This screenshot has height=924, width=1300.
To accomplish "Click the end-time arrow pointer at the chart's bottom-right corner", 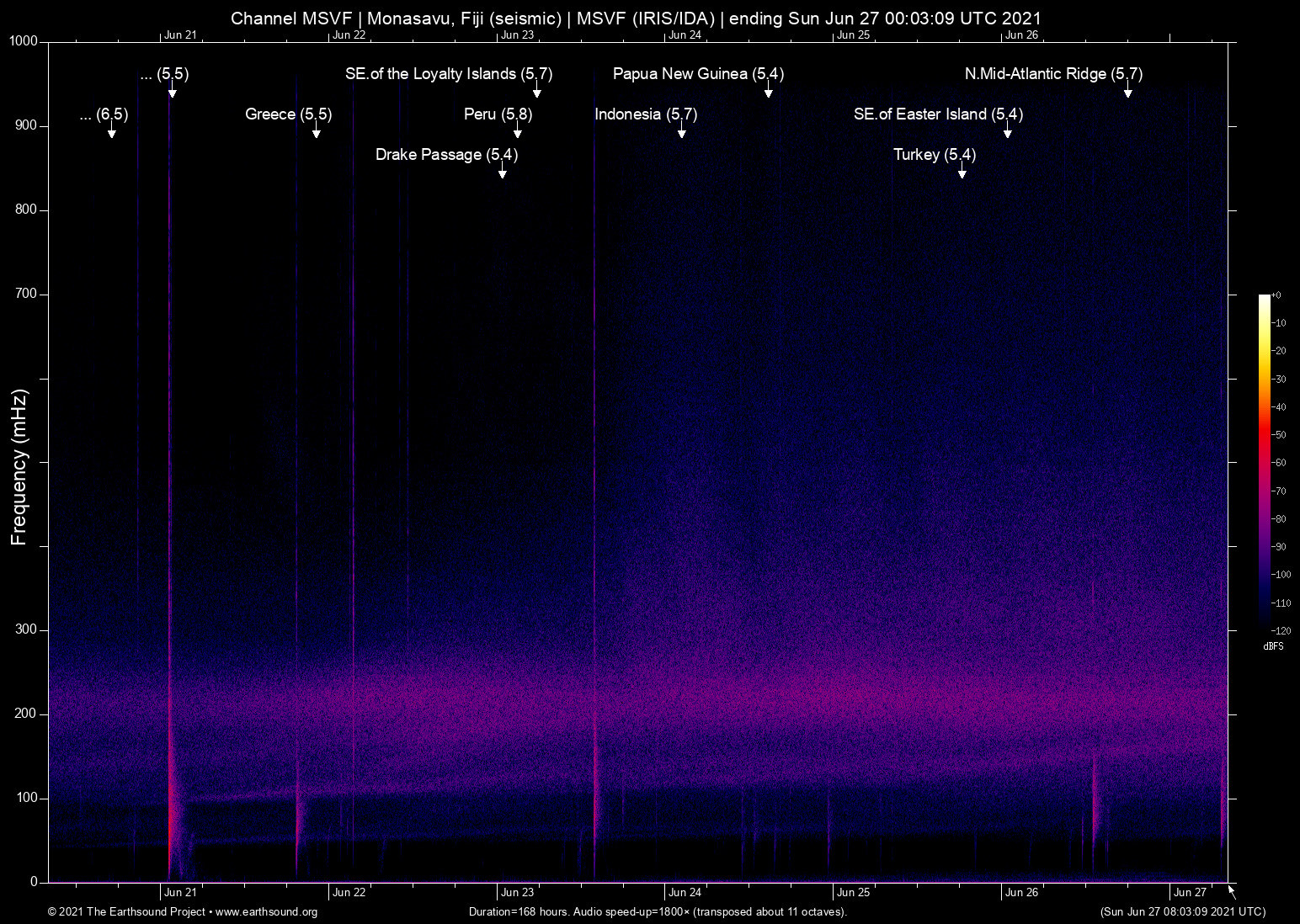I will coord(1232,892).
